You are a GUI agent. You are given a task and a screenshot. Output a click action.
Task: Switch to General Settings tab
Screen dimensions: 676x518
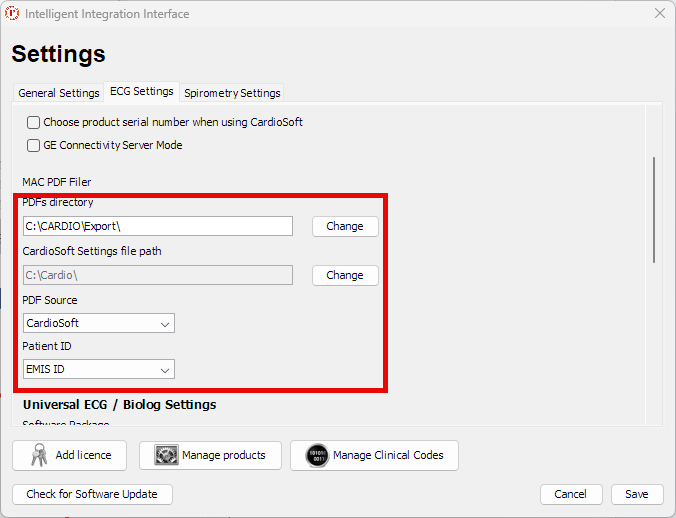(x=59, y=93)
